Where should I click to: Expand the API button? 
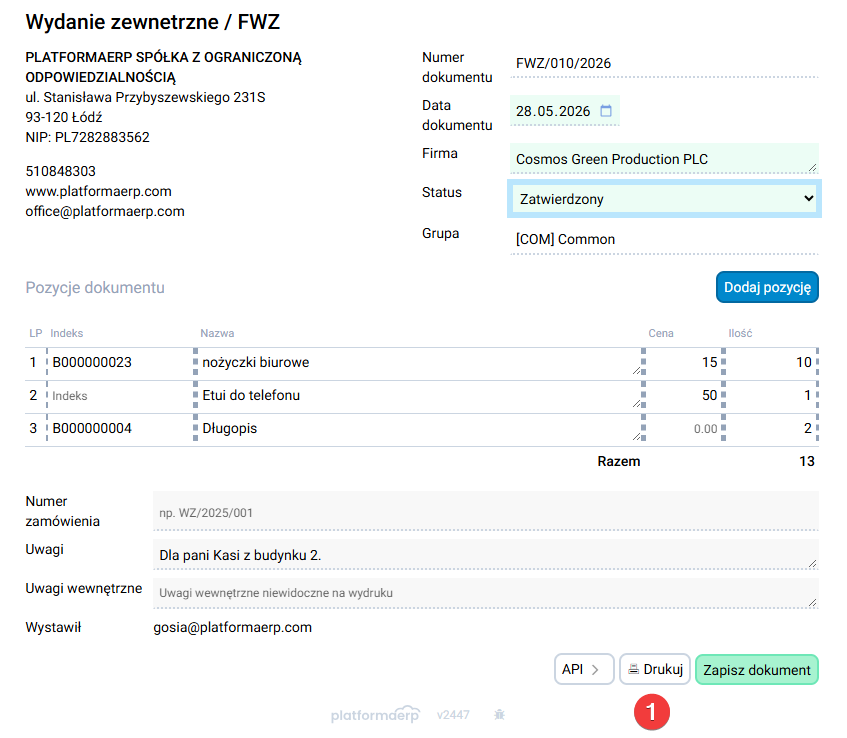[x=584, y=669]
